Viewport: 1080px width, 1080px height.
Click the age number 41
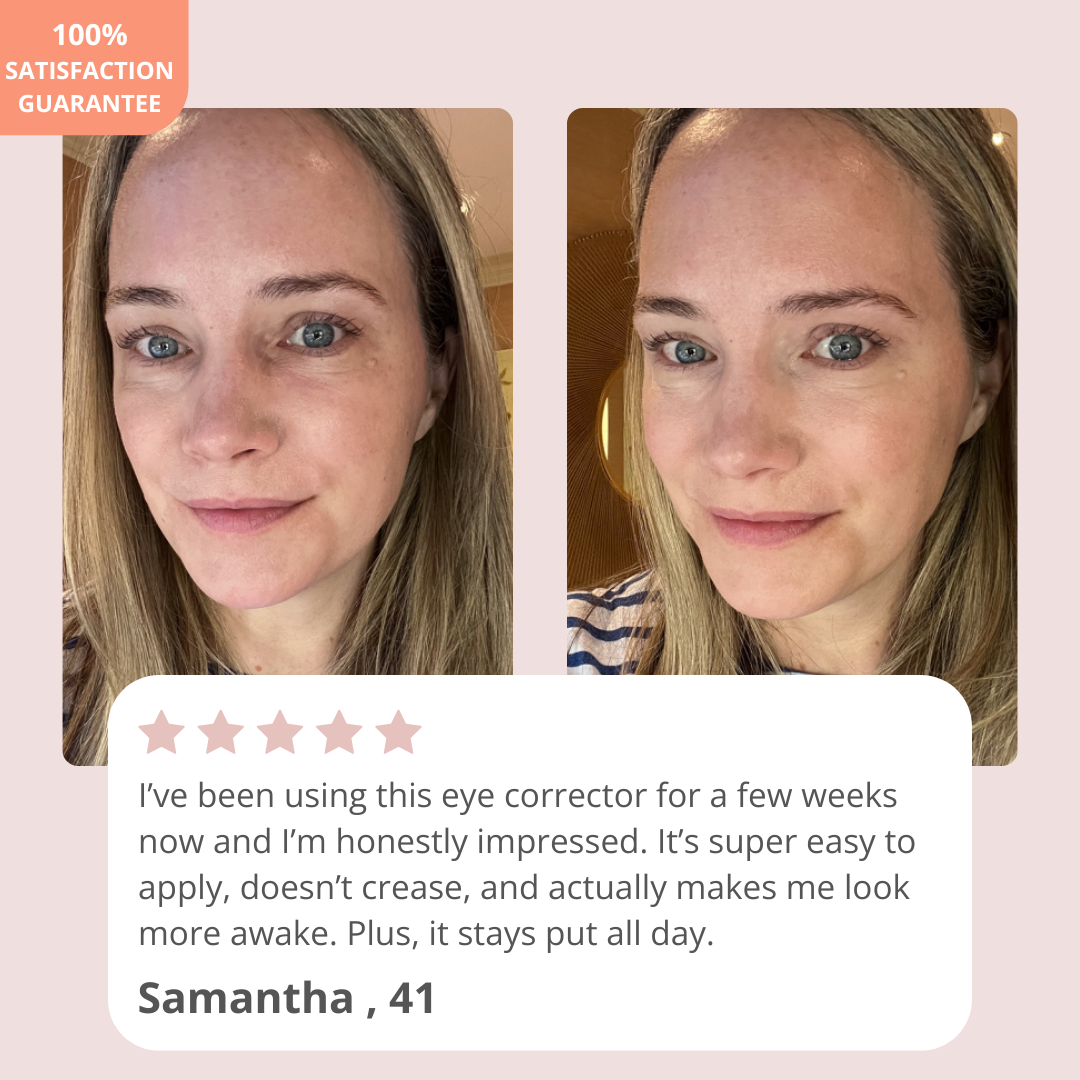(412, 998)
